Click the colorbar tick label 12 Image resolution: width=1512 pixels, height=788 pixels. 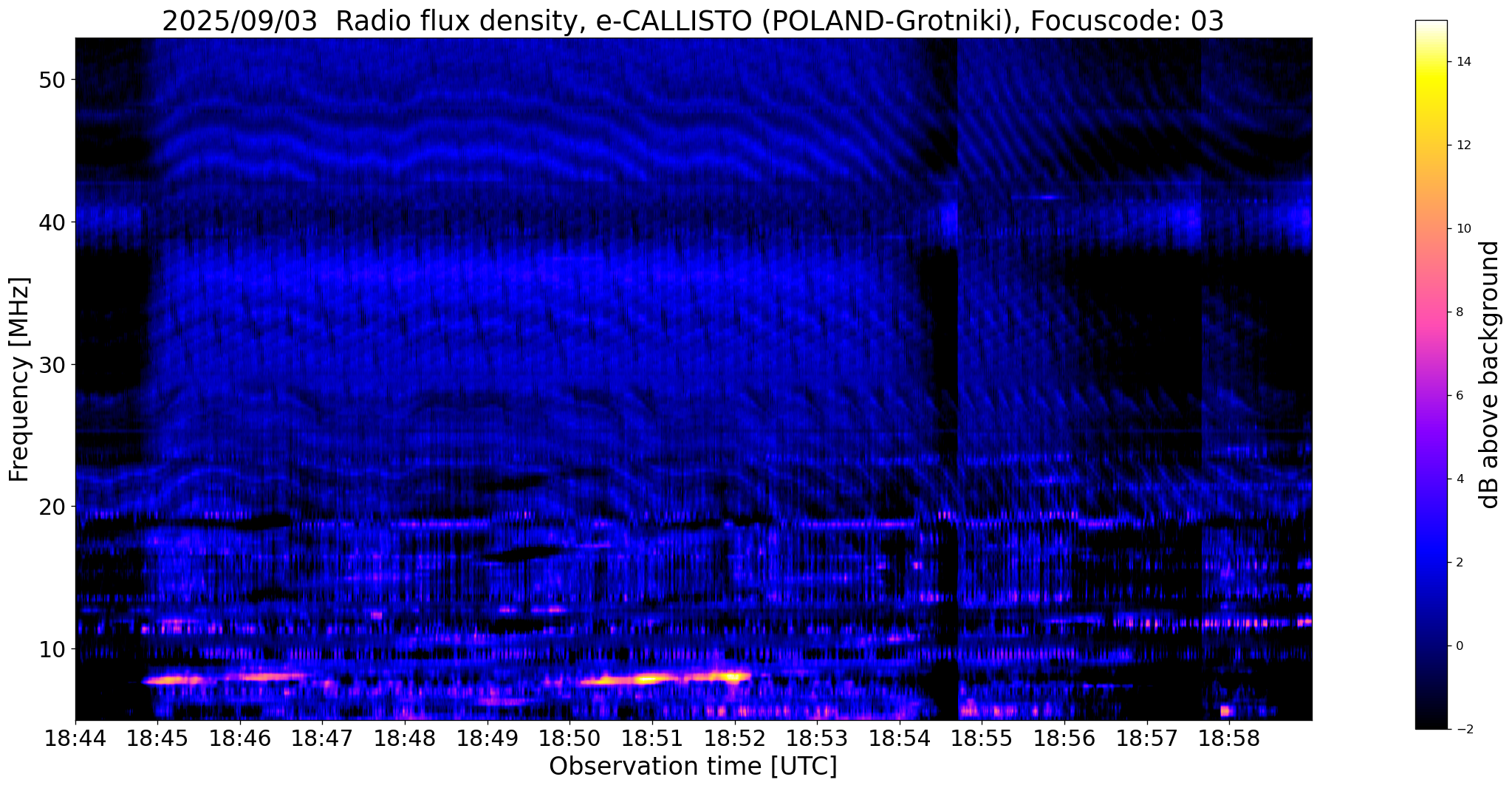(1463, 145)
